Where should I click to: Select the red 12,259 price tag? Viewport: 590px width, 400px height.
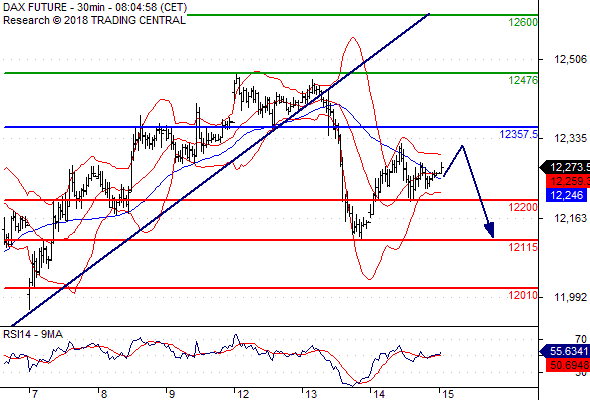(x=568, y=181)
